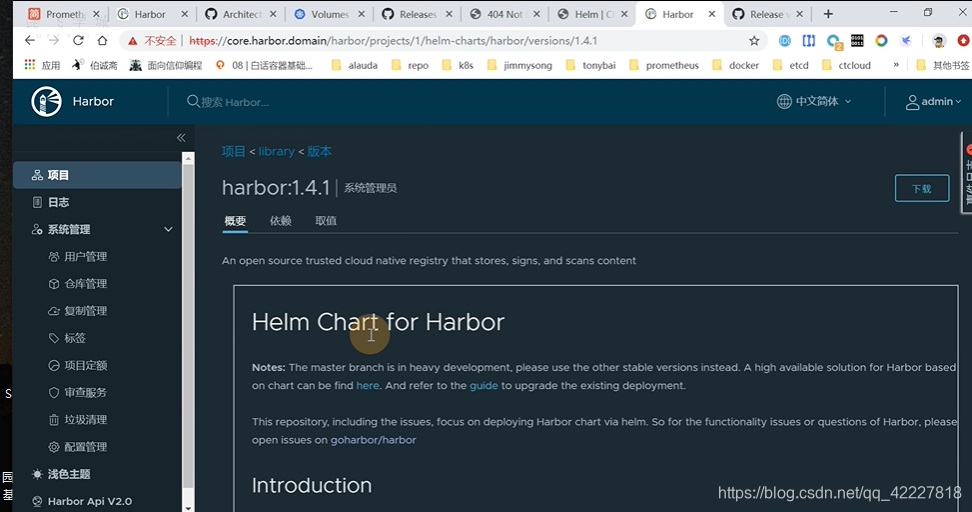
Task: Open the 'here' hyperlink in notes
Action: point(368,386)
